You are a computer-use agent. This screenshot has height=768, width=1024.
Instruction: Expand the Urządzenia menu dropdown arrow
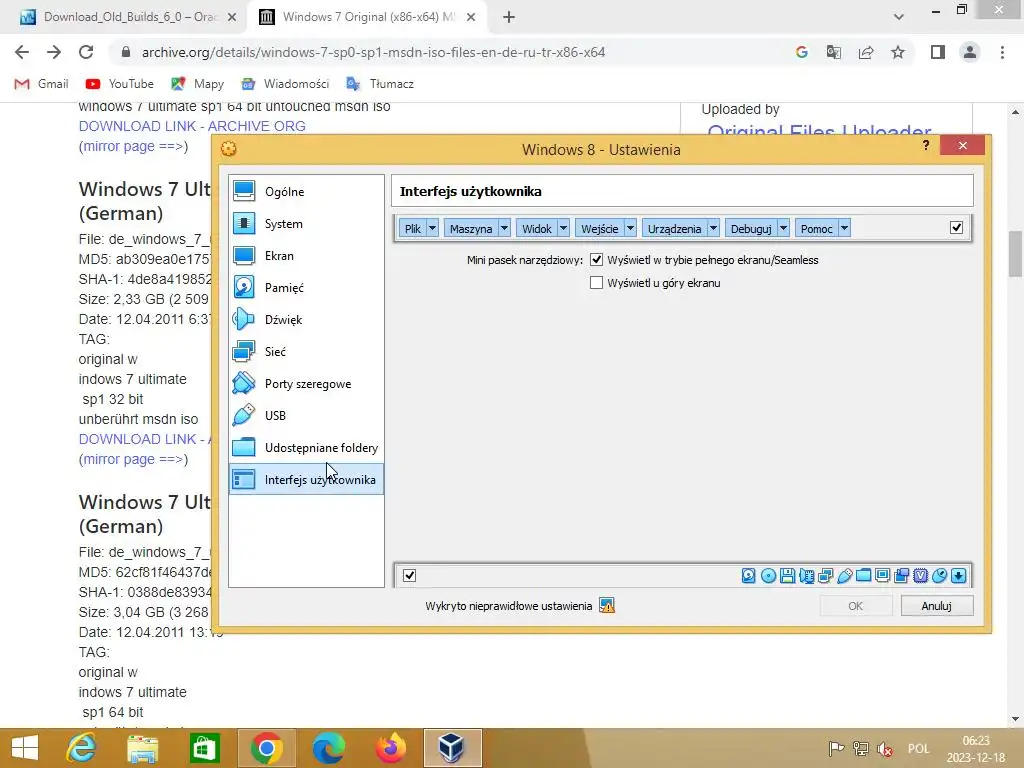point(714,229)
